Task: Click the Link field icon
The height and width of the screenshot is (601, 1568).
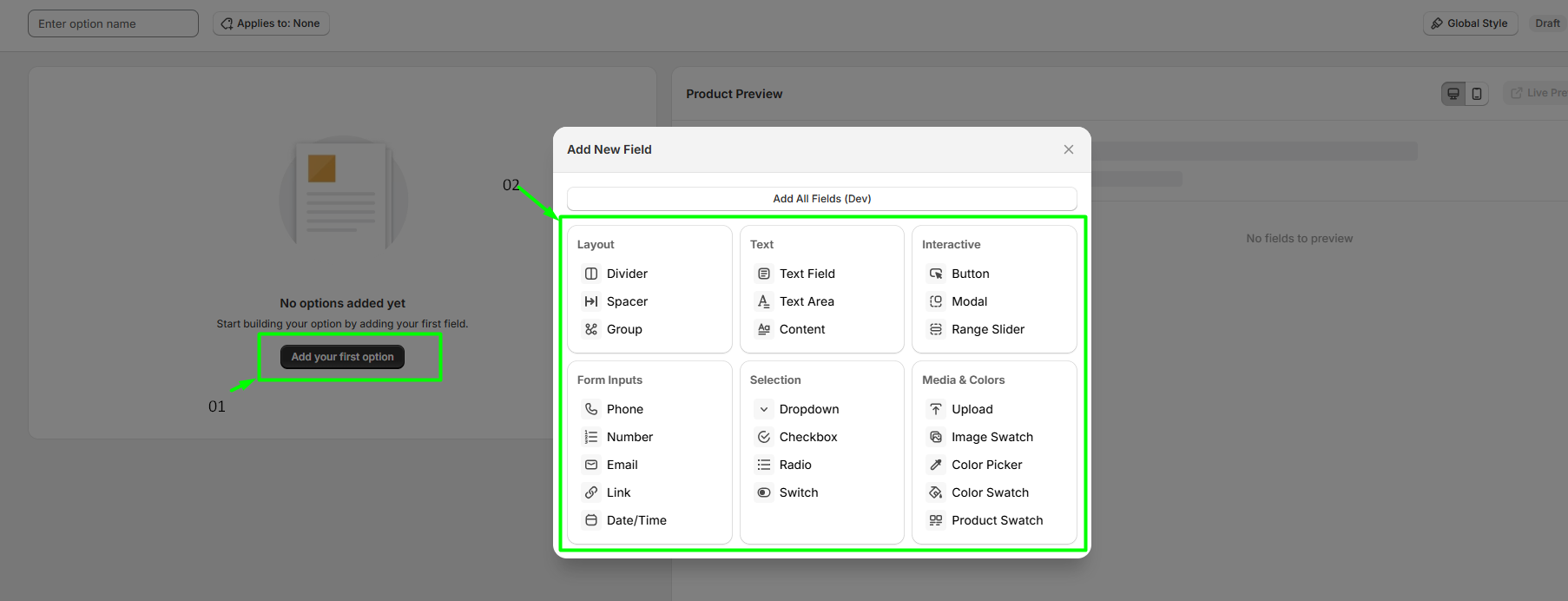Action: (591, 492)
